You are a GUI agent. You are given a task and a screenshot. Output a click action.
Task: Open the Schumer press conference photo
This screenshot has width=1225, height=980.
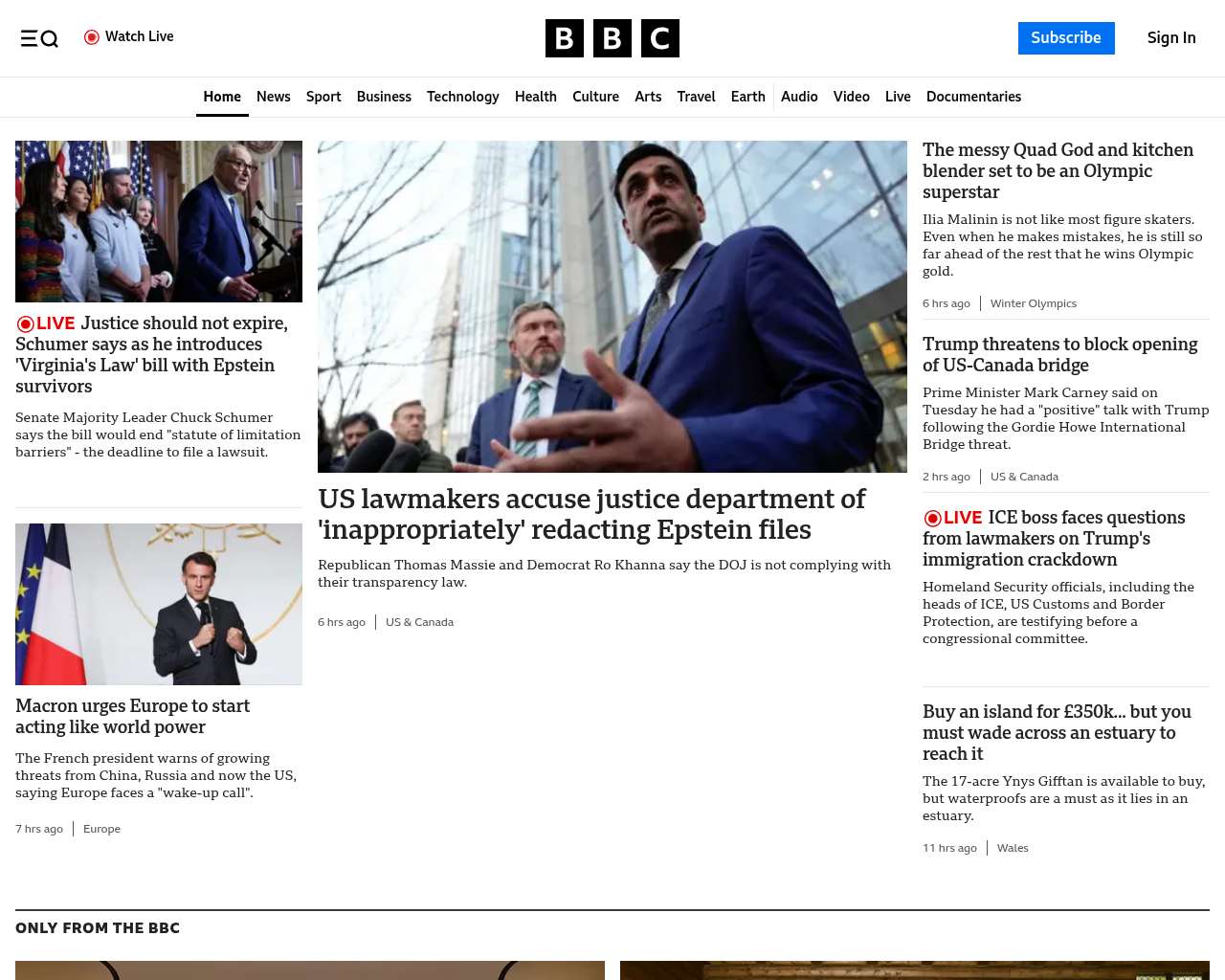pos(159,221)
